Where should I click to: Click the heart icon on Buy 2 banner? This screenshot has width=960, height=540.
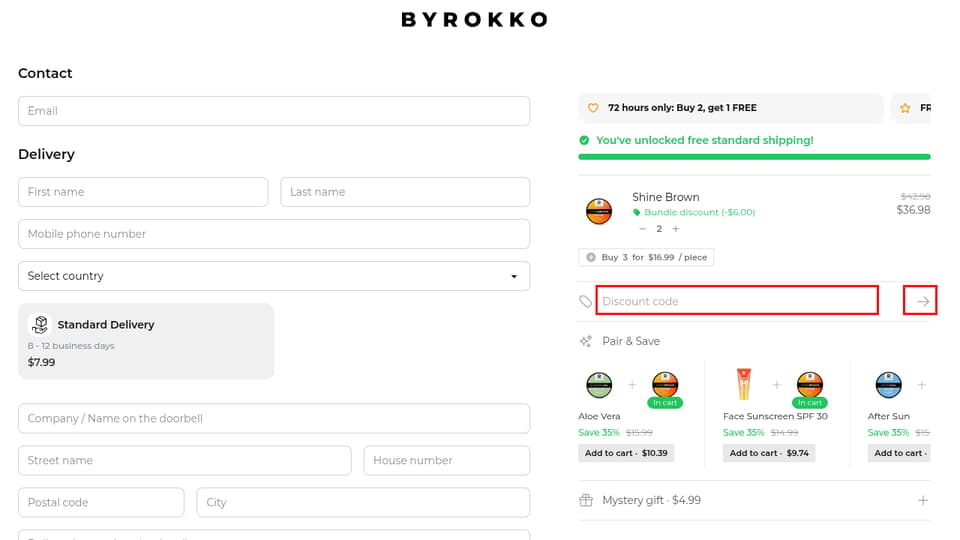click(x=593, y=108)
